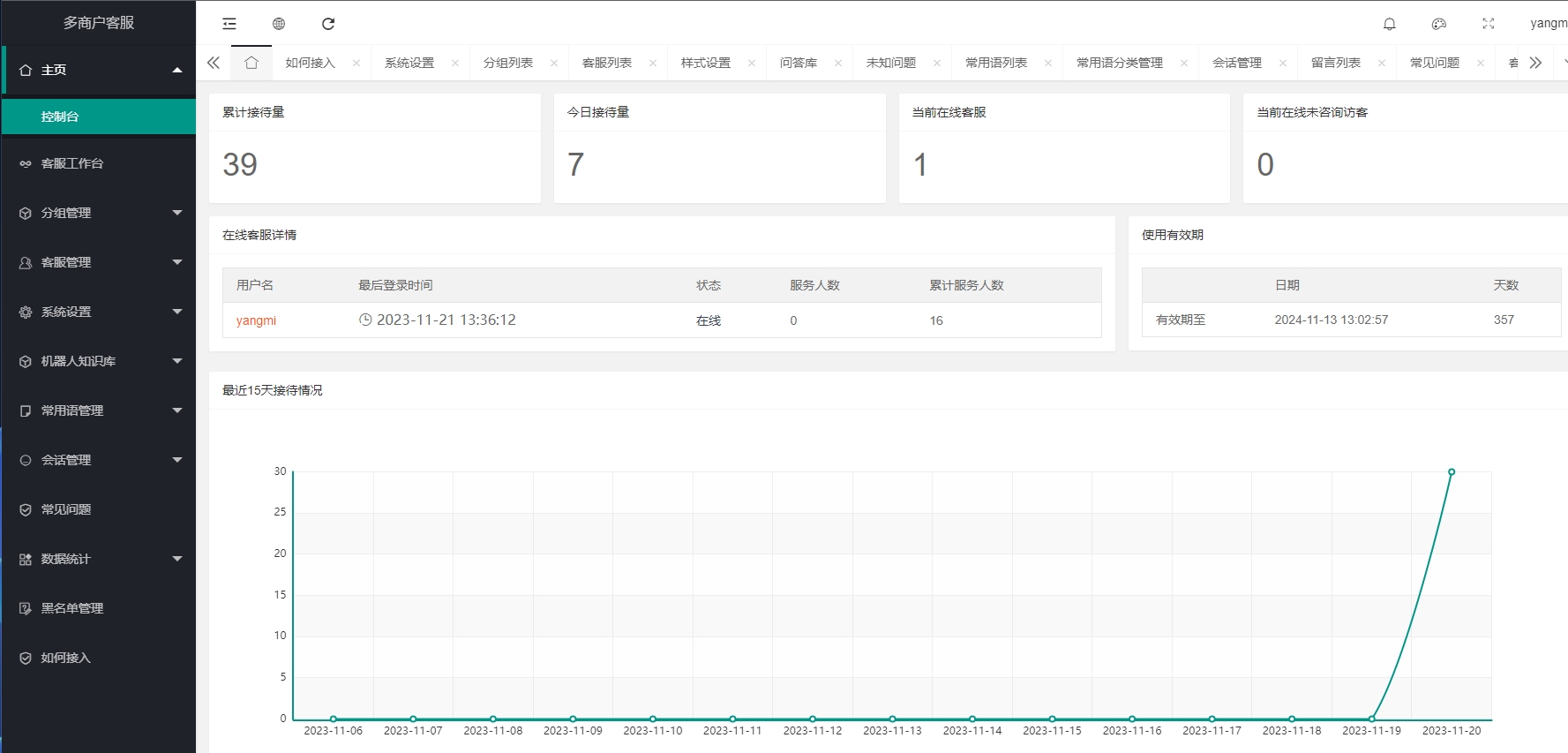The width and height of the screenshot is (1568, 753).
Task: Switch to the 系统设置 tab
Action: tap(409, 63)
